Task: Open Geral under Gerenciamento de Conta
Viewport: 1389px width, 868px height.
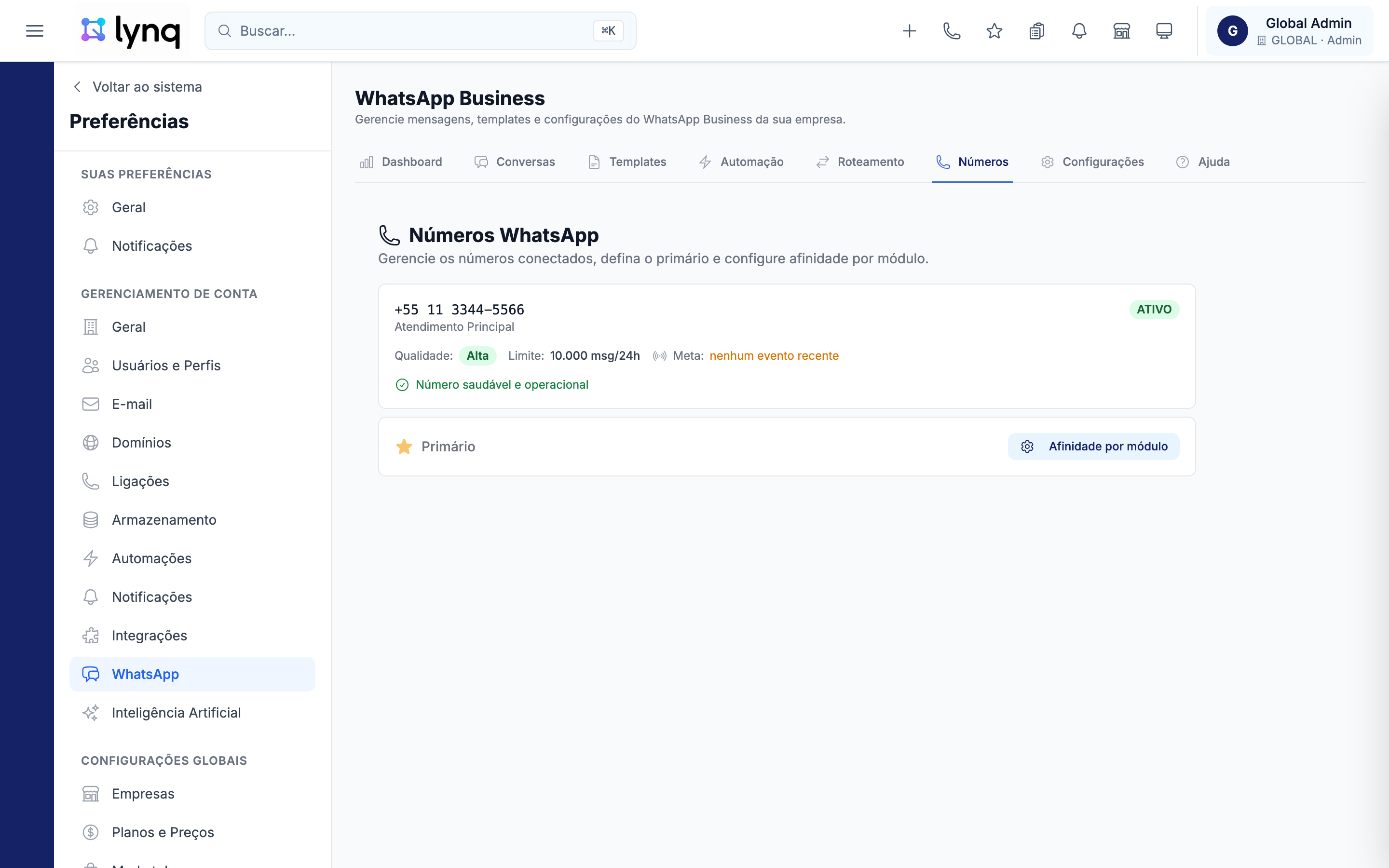Action: click(x=192, y=327)
